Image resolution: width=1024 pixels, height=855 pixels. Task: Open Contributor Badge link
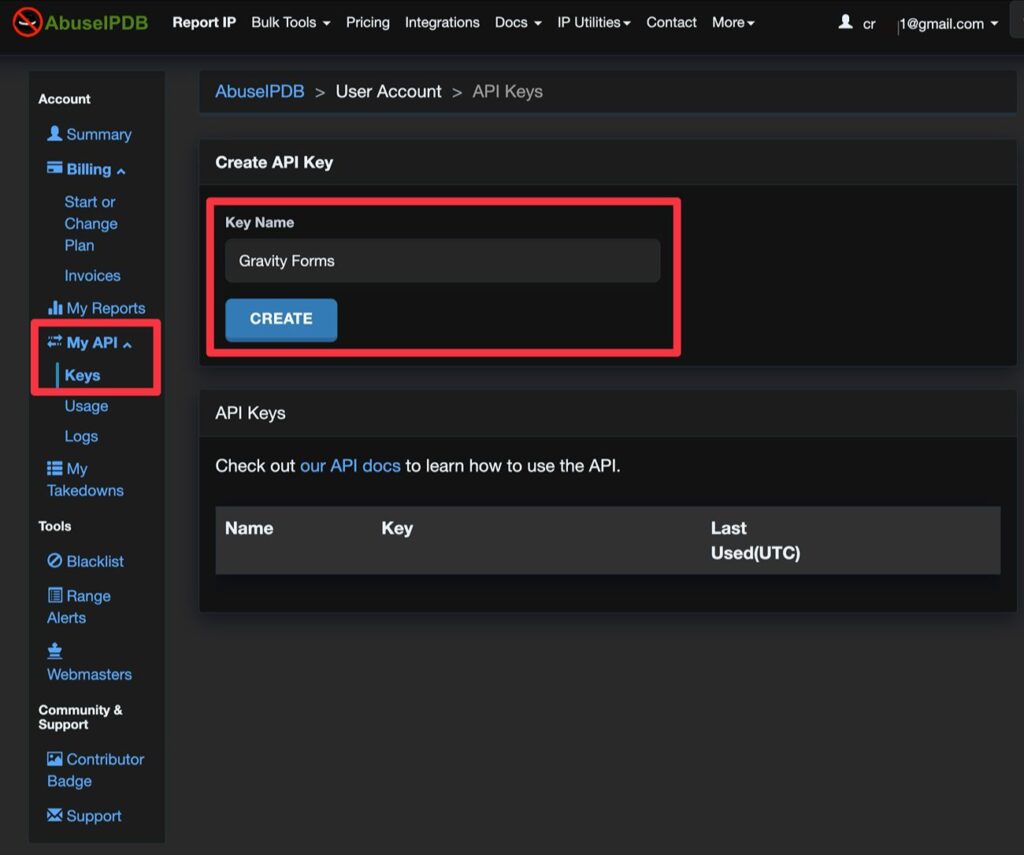(96, 769)
